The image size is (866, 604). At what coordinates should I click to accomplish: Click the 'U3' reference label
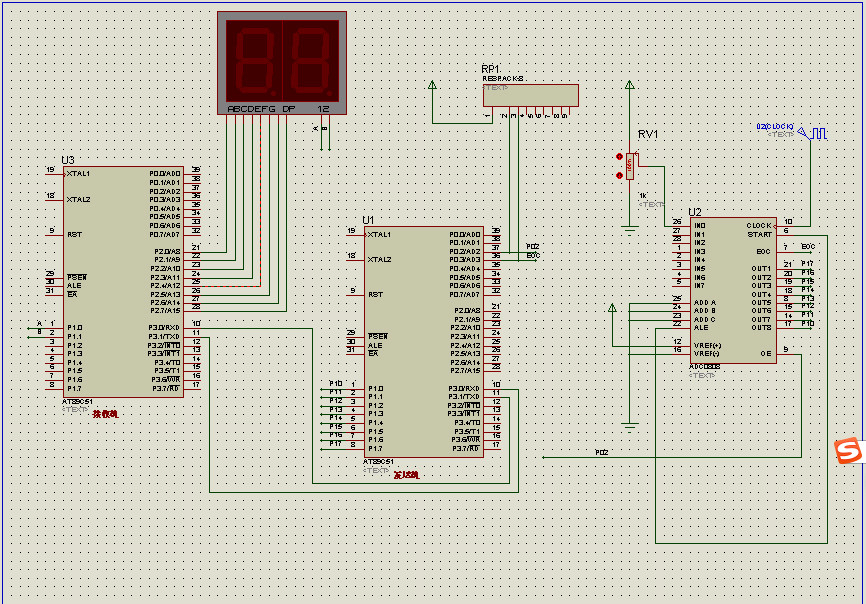coord(67,160)
